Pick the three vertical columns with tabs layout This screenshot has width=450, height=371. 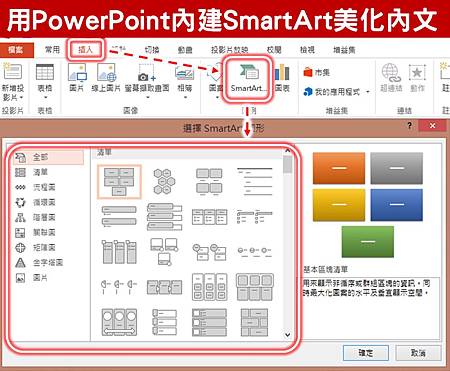click(119, 252)
